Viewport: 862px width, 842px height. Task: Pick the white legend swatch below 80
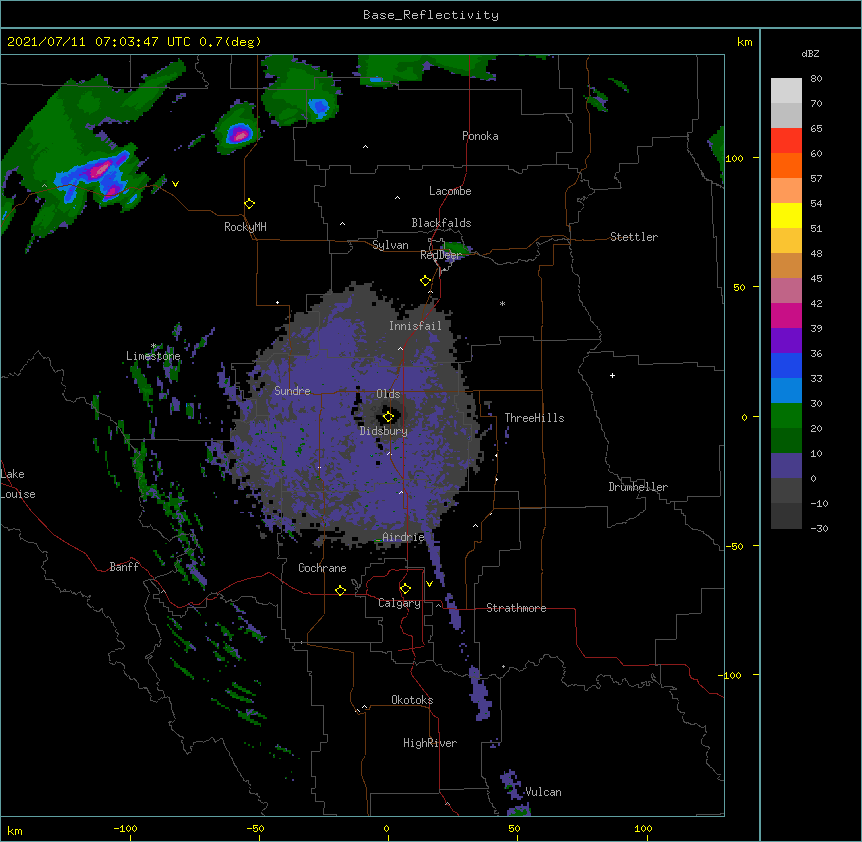(786, 91)
